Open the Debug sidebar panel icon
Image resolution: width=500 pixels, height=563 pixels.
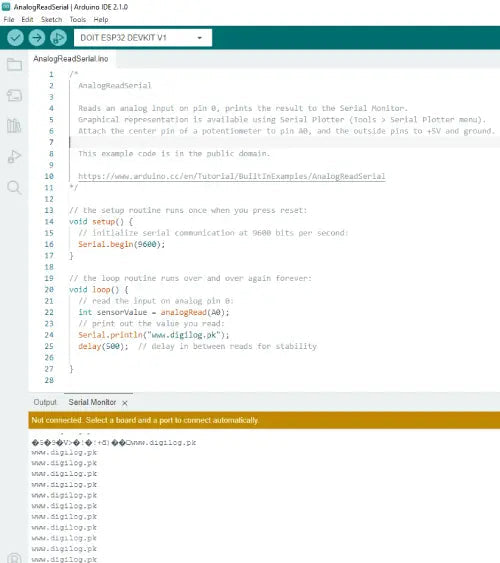point(14,157)
